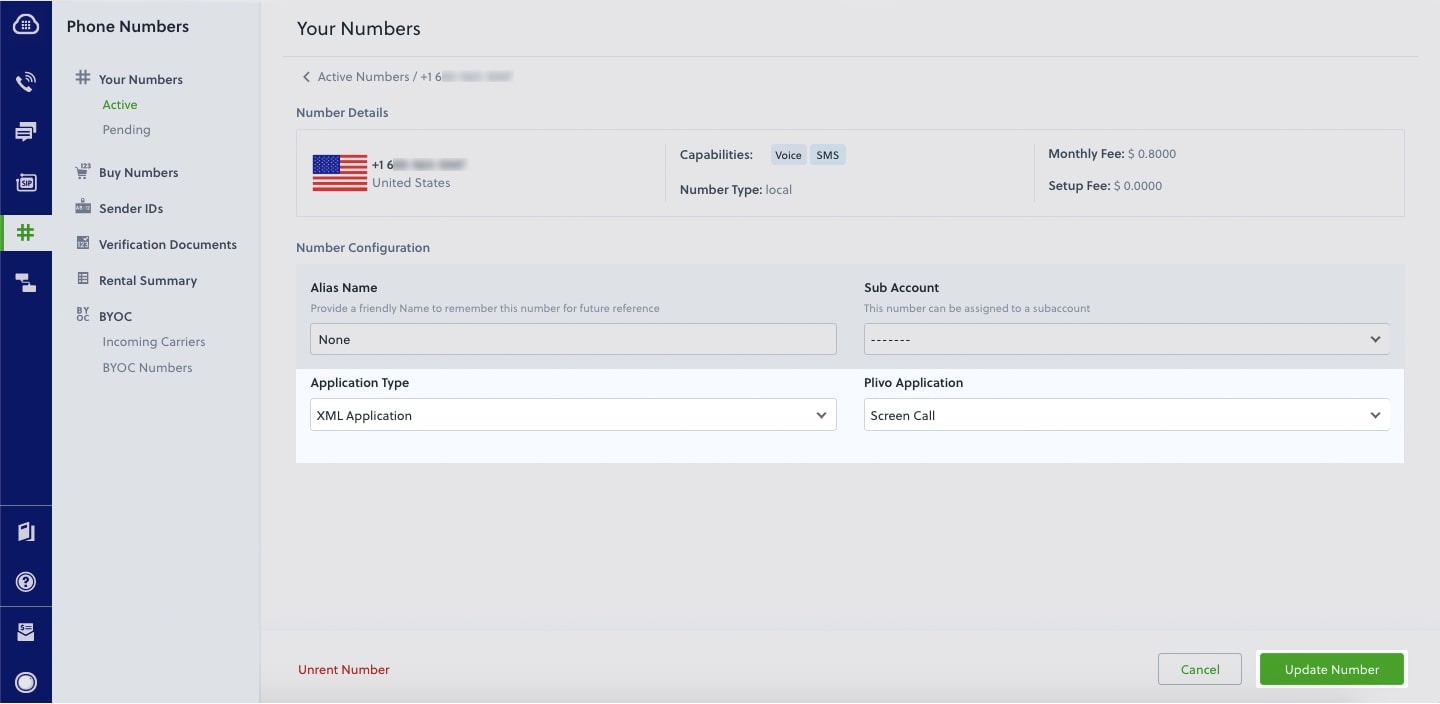Image resolution: width=1440 pixels, height=704 pixels.
Task: Open the Messaging section icon
Action: click(x=25, y=131)
